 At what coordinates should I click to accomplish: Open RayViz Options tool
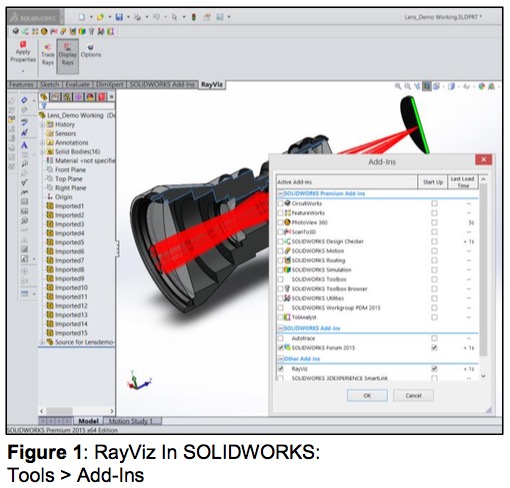coord(90,51)
